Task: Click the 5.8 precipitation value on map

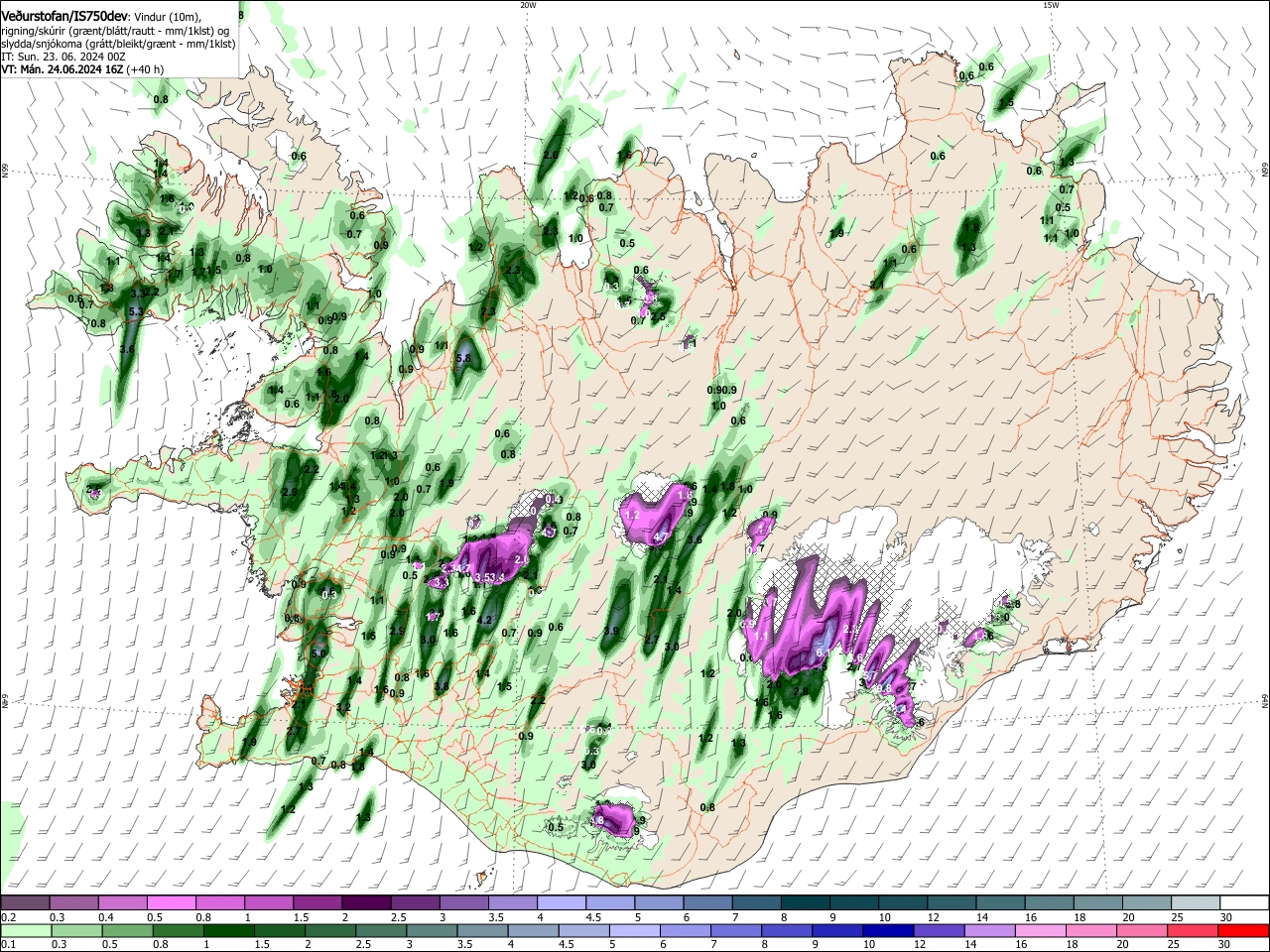Action: 463,358
